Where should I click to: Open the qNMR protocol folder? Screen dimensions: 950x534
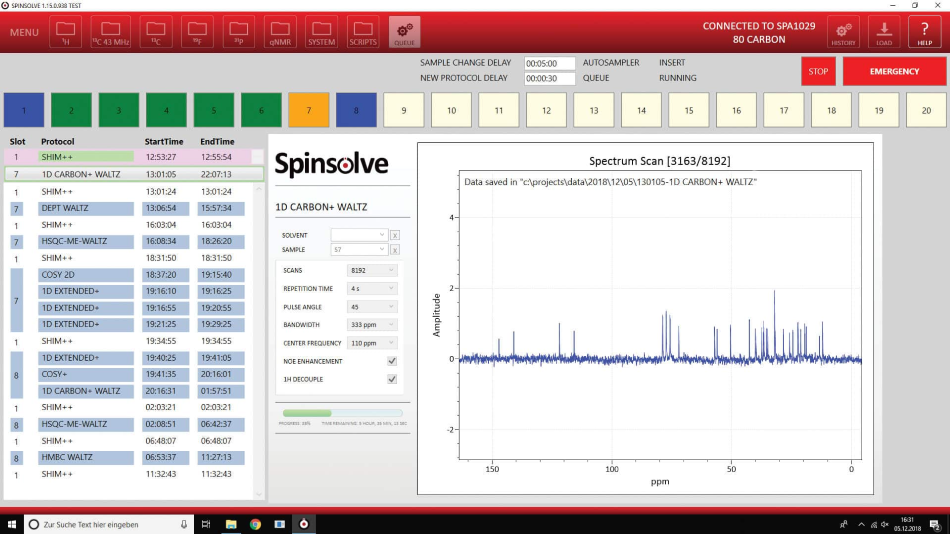pos(280,32)
